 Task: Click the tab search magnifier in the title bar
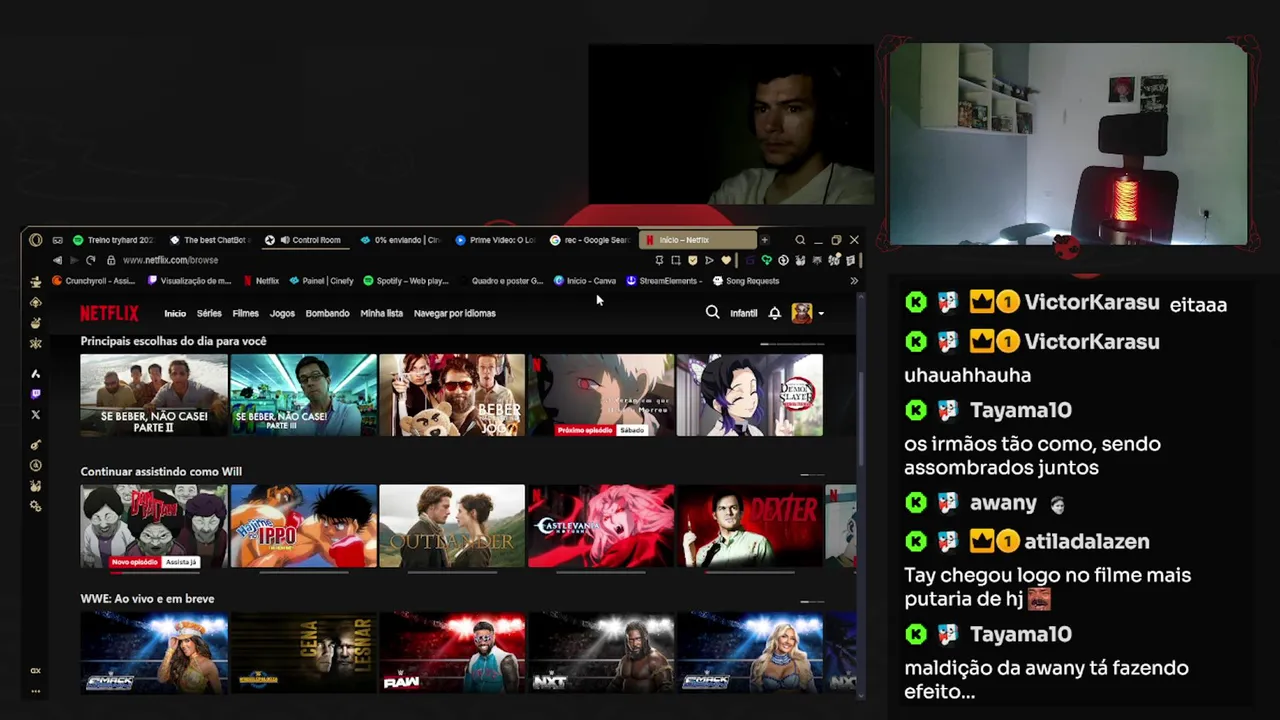point(800,240)
